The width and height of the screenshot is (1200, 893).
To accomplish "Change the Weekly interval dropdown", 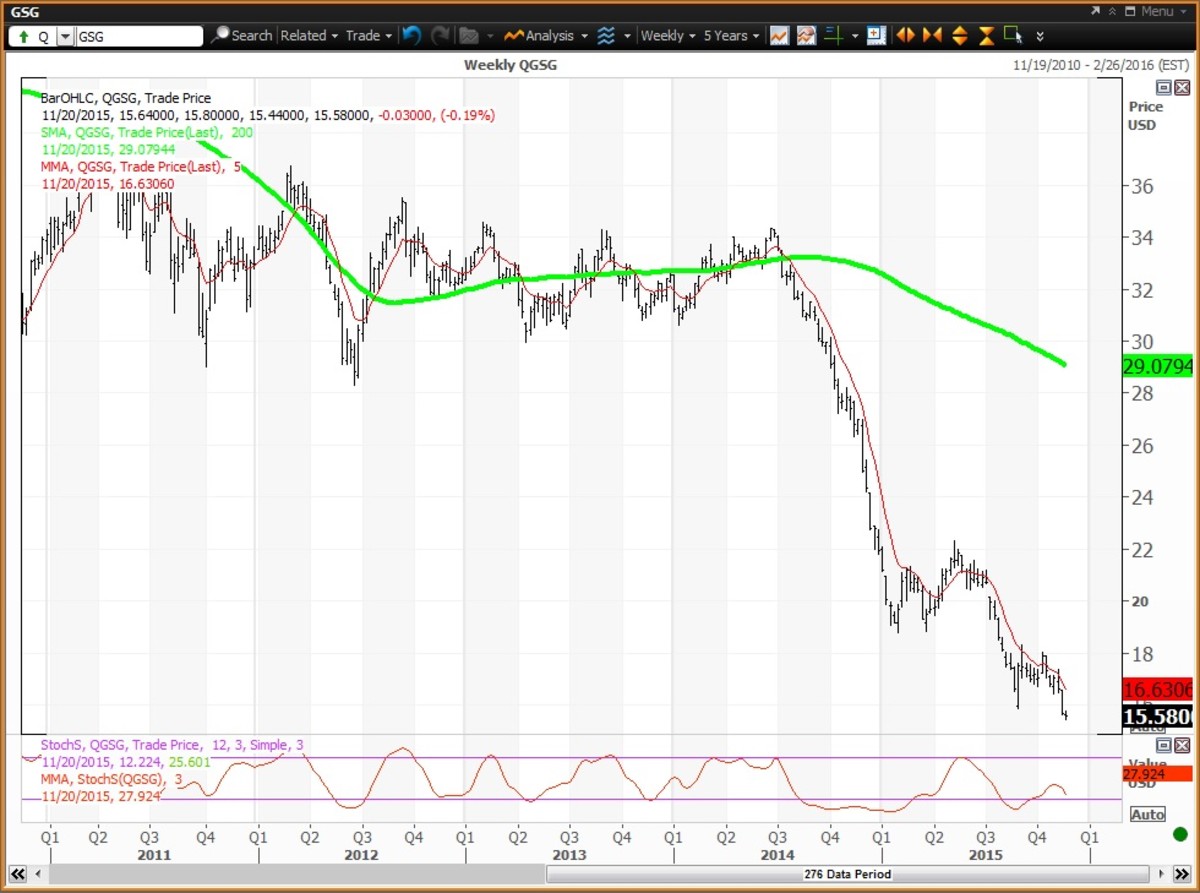I will click(x=668, y=35).
